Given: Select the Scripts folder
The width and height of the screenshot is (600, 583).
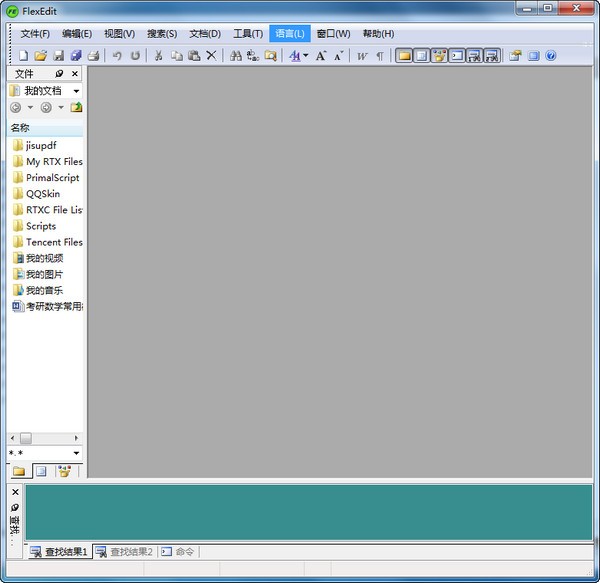Looking at the screenshot, I should click(34, 226).
